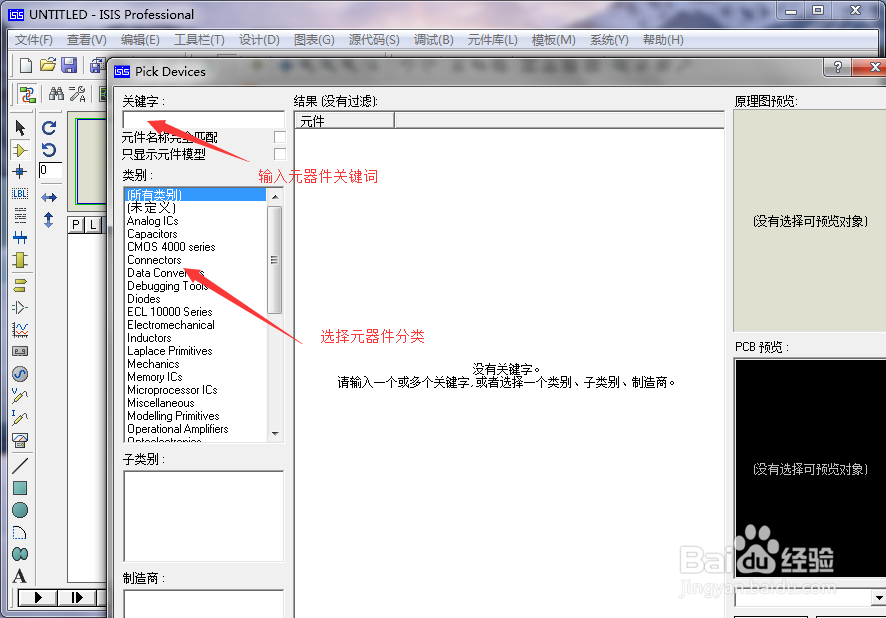
Task: Open the 帮助(H) menu
Action: [663, 40]
